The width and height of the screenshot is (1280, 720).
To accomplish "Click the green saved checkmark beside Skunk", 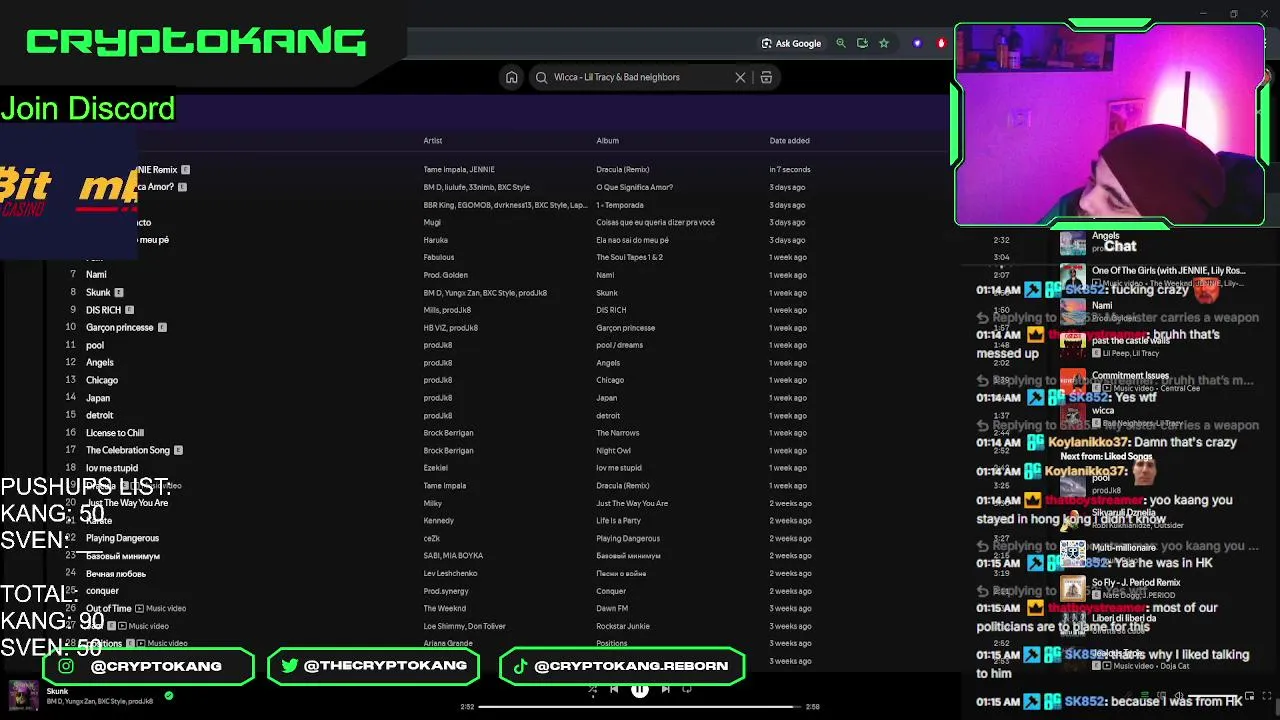I will (x=169, y=696).
